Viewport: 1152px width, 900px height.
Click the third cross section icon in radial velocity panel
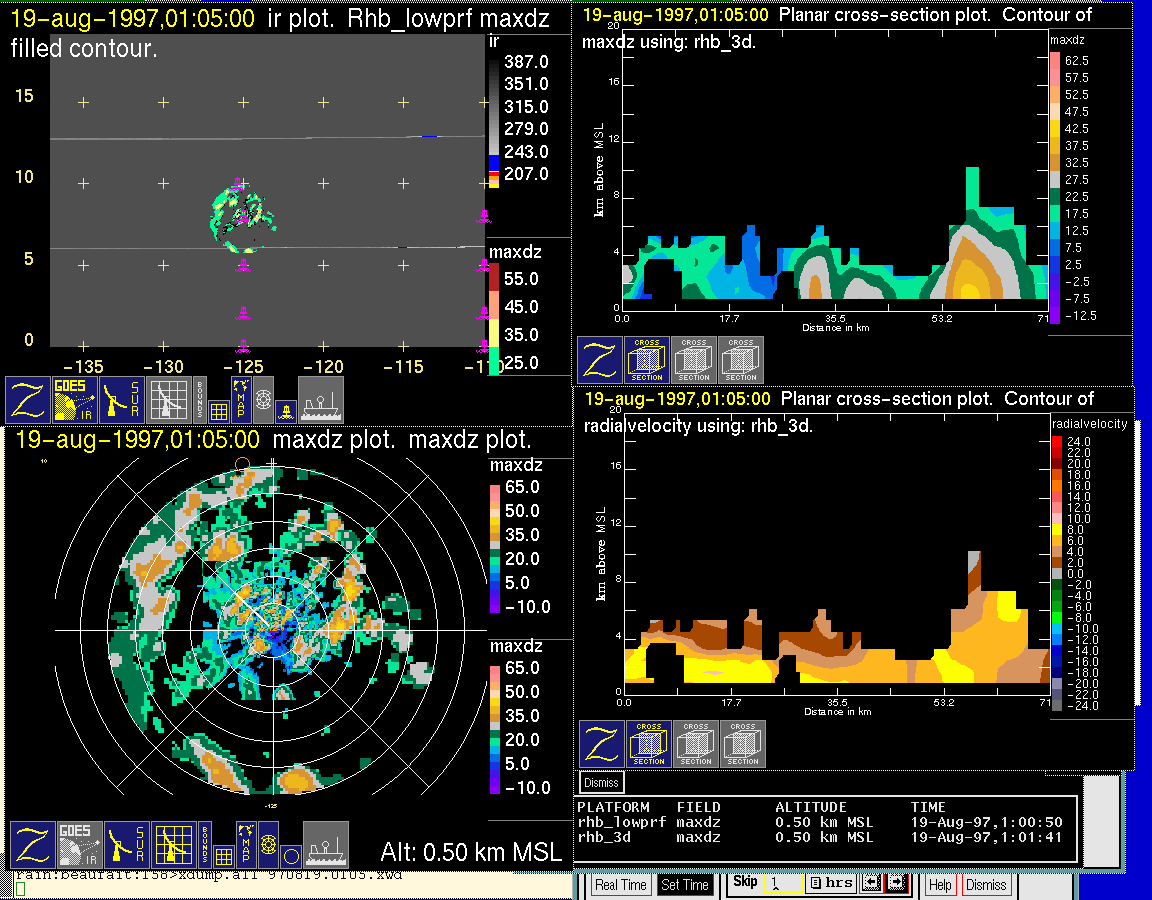[742, 744]
